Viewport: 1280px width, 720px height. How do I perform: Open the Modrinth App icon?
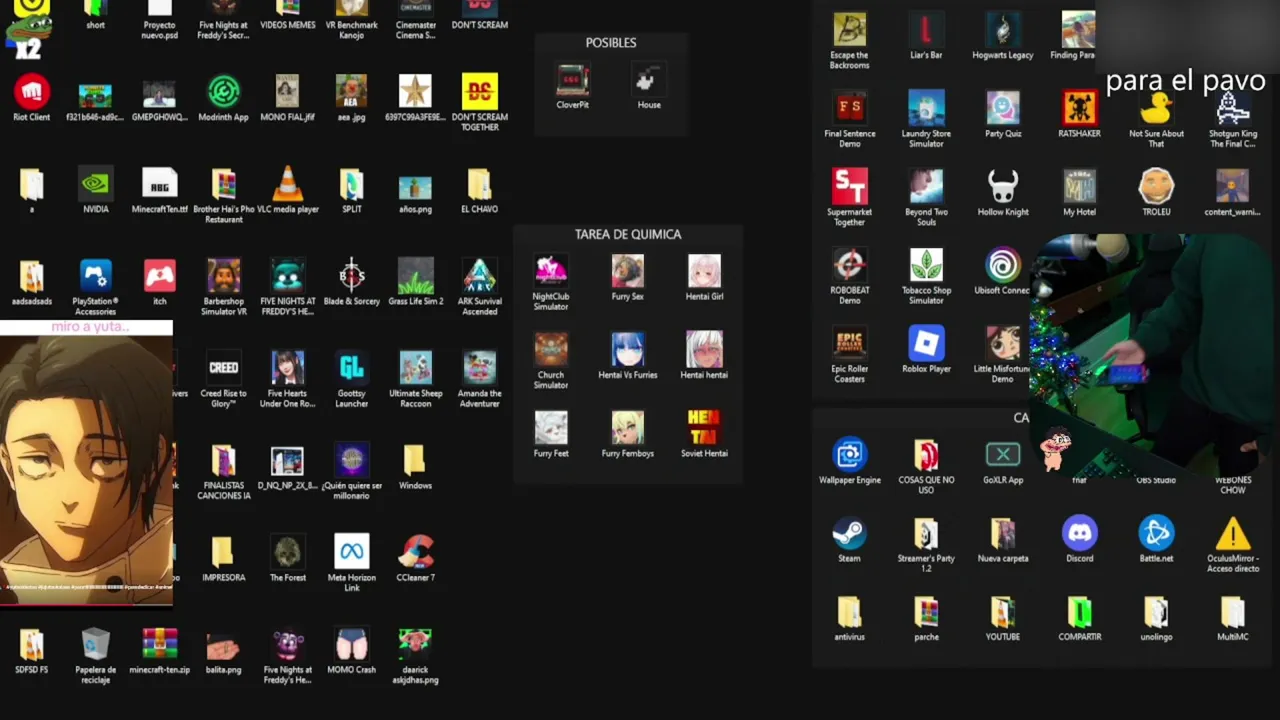(223, 92)
